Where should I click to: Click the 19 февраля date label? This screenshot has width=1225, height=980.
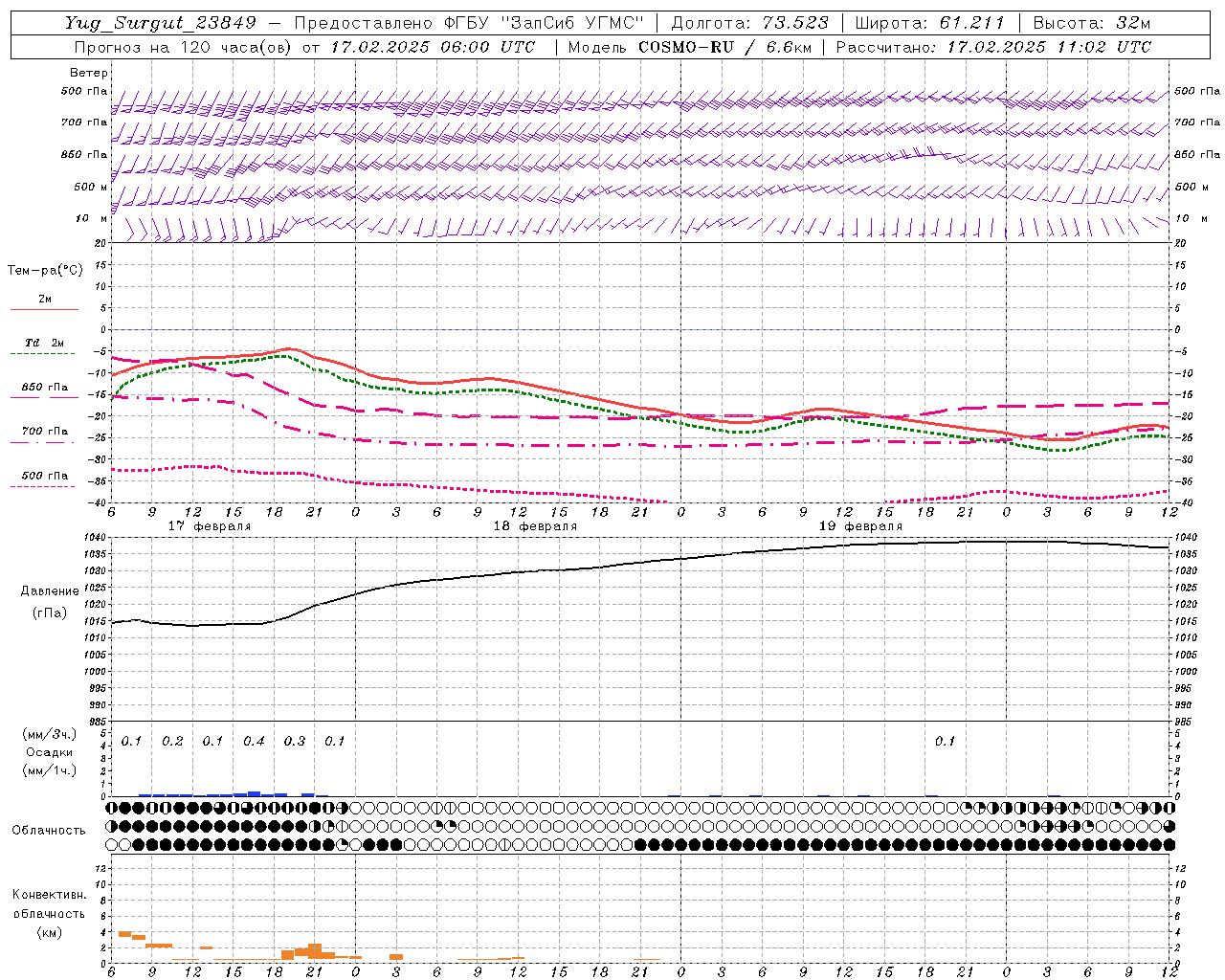[860, 526]
